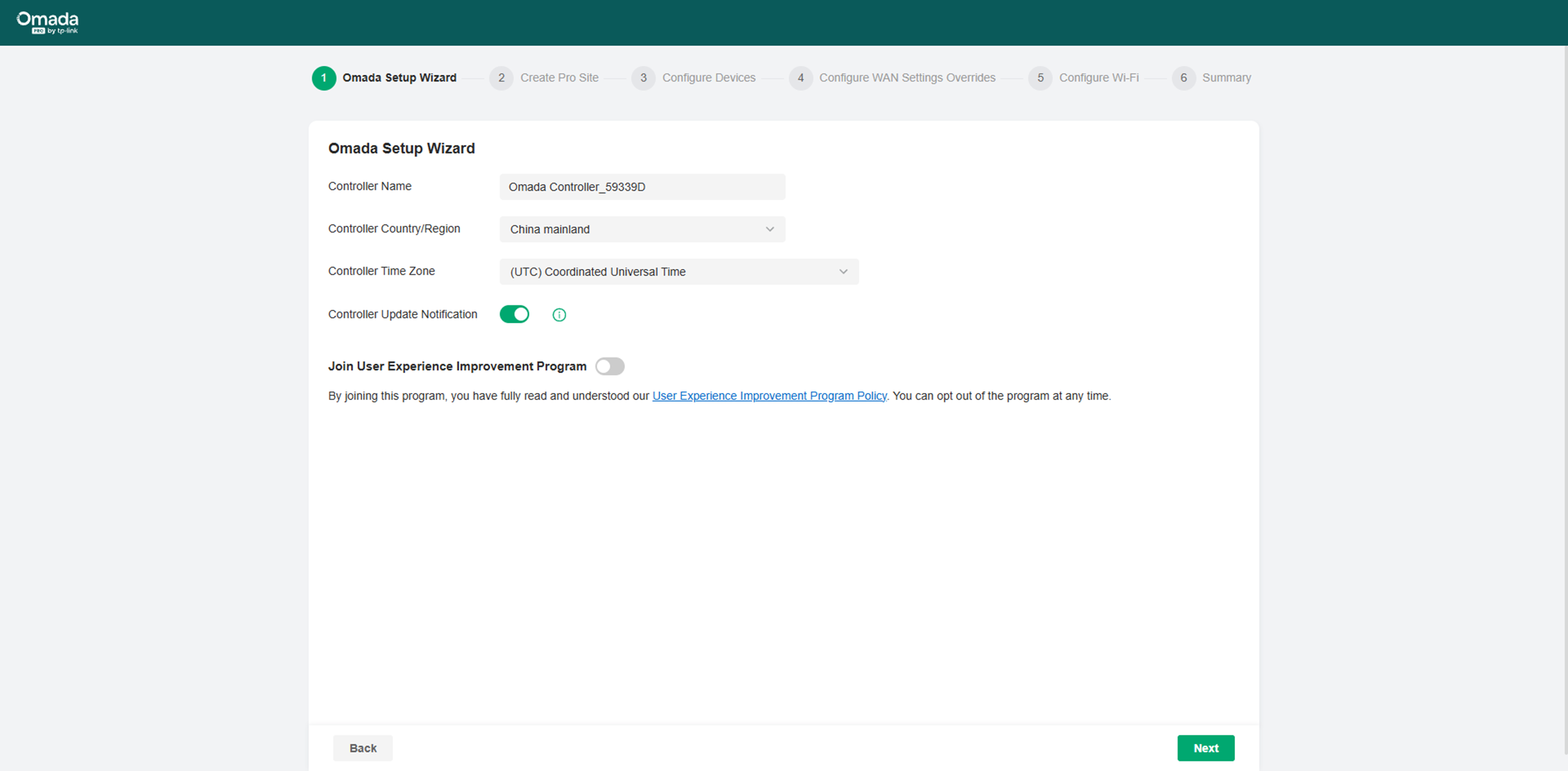Image resolution: width=1568 pixels, height=771 pixels.
Task: Go to the Configure Wi-Fi step
Action: [x=1099, y=78]
